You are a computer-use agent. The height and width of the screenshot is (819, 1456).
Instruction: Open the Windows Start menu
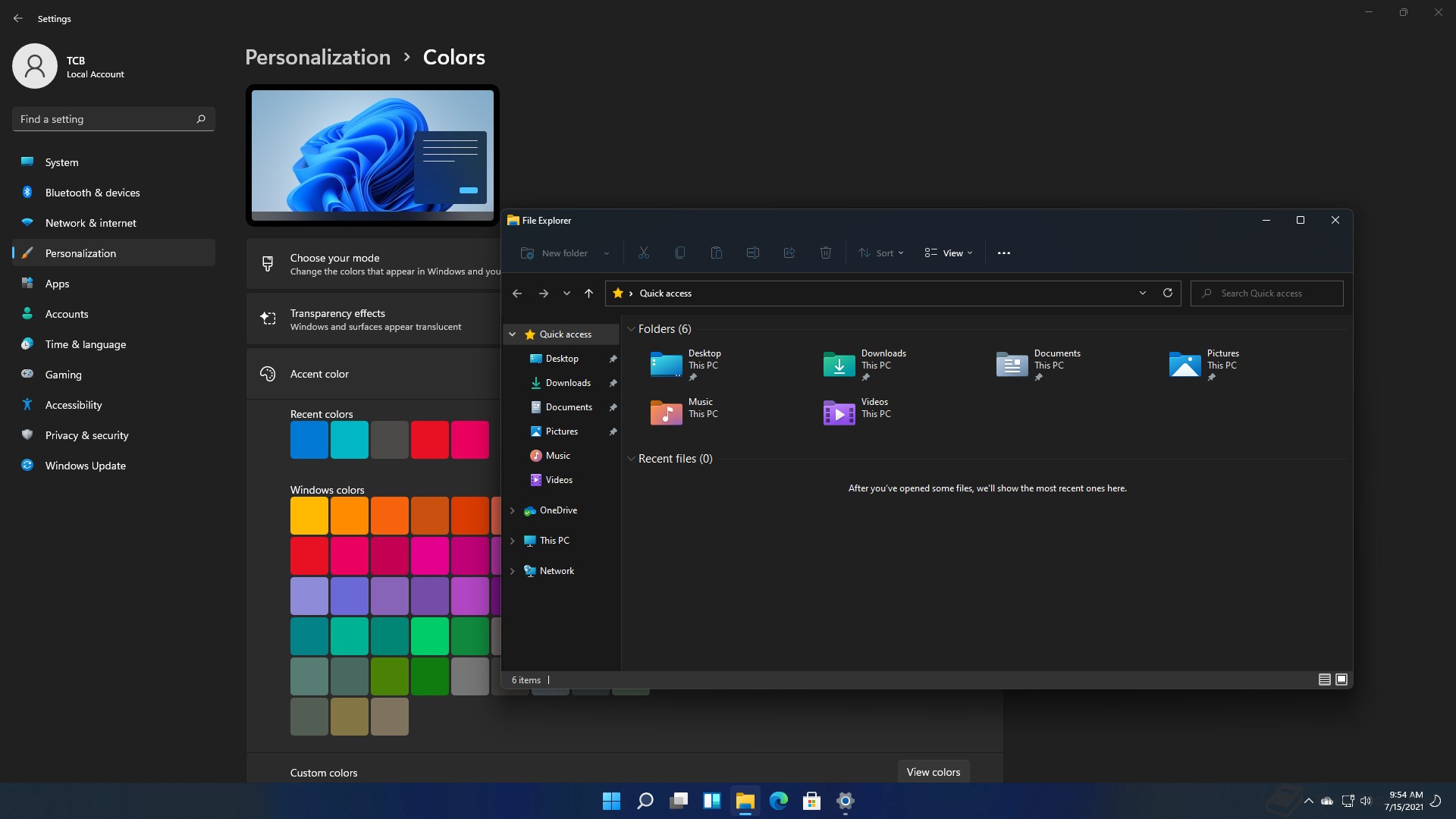pyautogui.click(x=611, y=801)
